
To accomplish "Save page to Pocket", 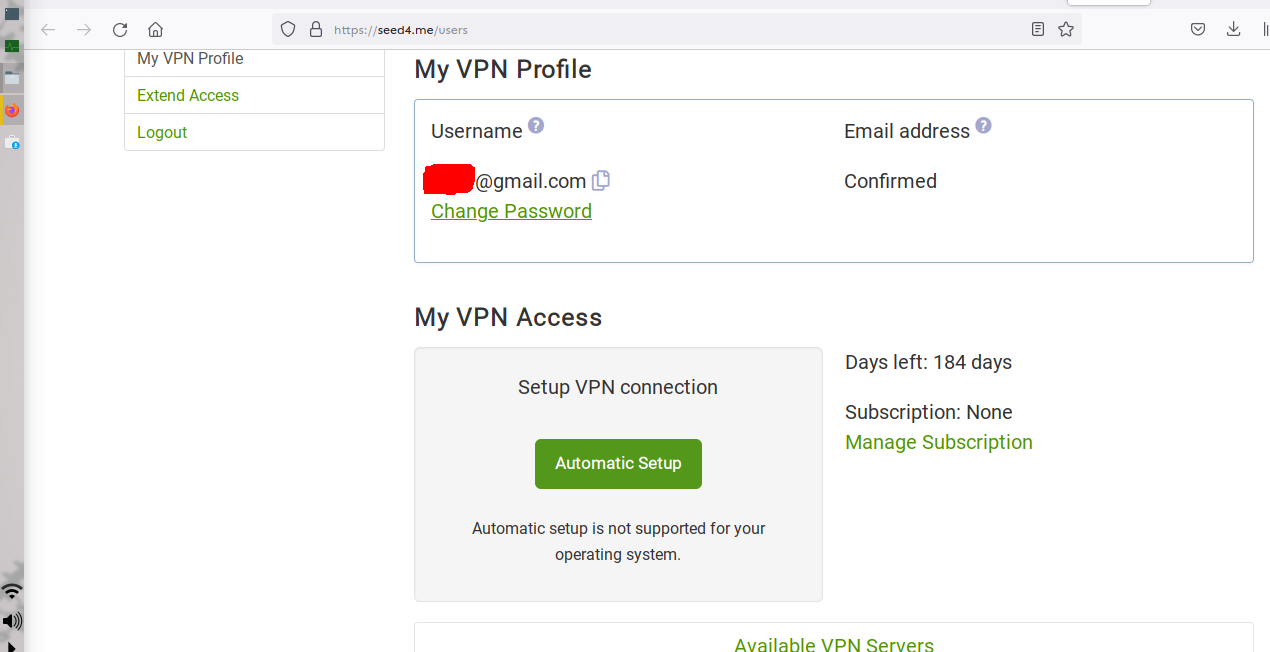I will point(1198,30).
